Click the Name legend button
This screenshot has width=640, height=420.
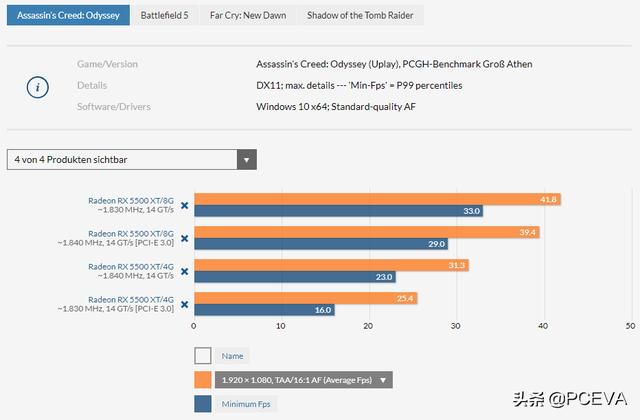[x=232, y=356]
